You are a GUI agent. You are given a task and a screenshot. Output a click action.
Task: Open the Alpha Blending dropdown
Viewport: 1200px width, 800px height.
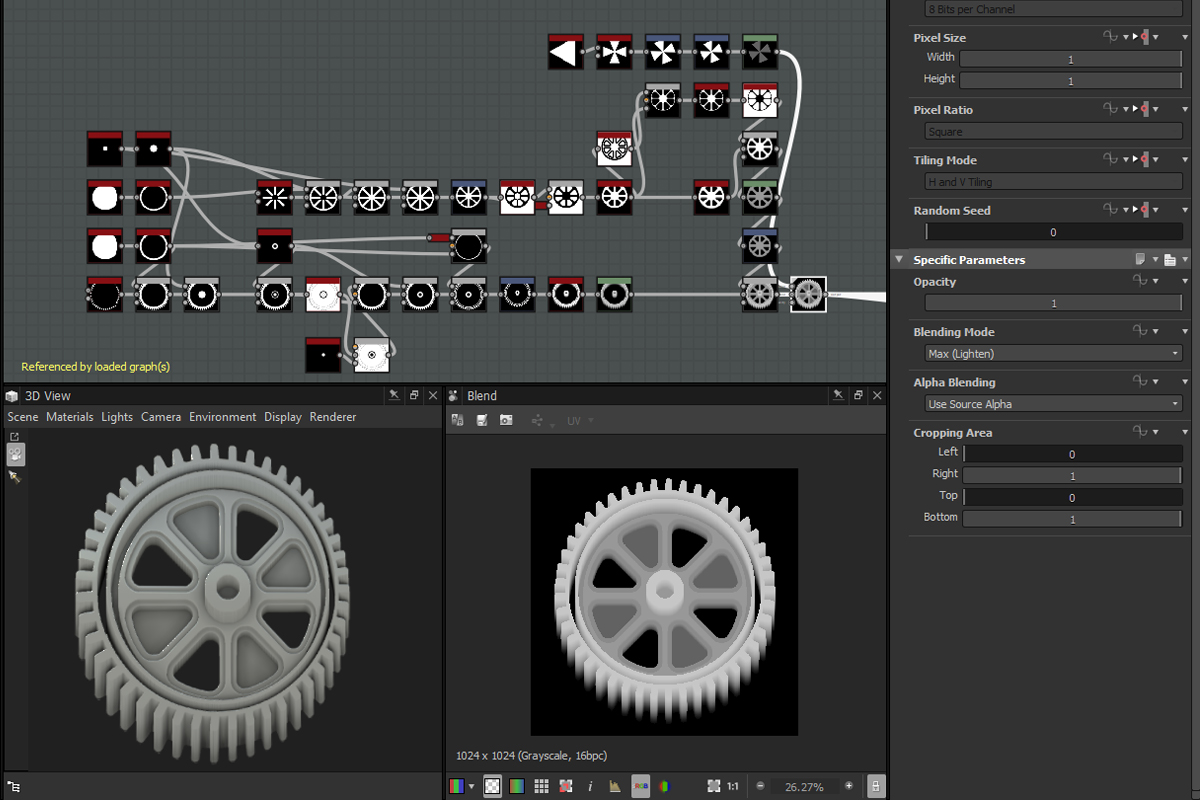pyautogui.click(x=1054, y=404)
